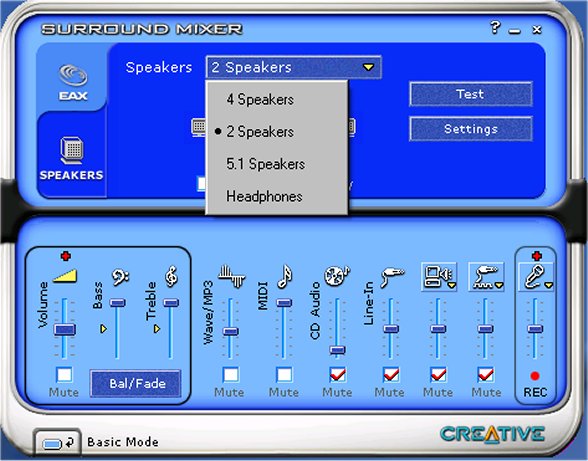The width and height of the screenshot is (588, 461).
Task: Click the Treble slider handle
Action: (171, 303)
